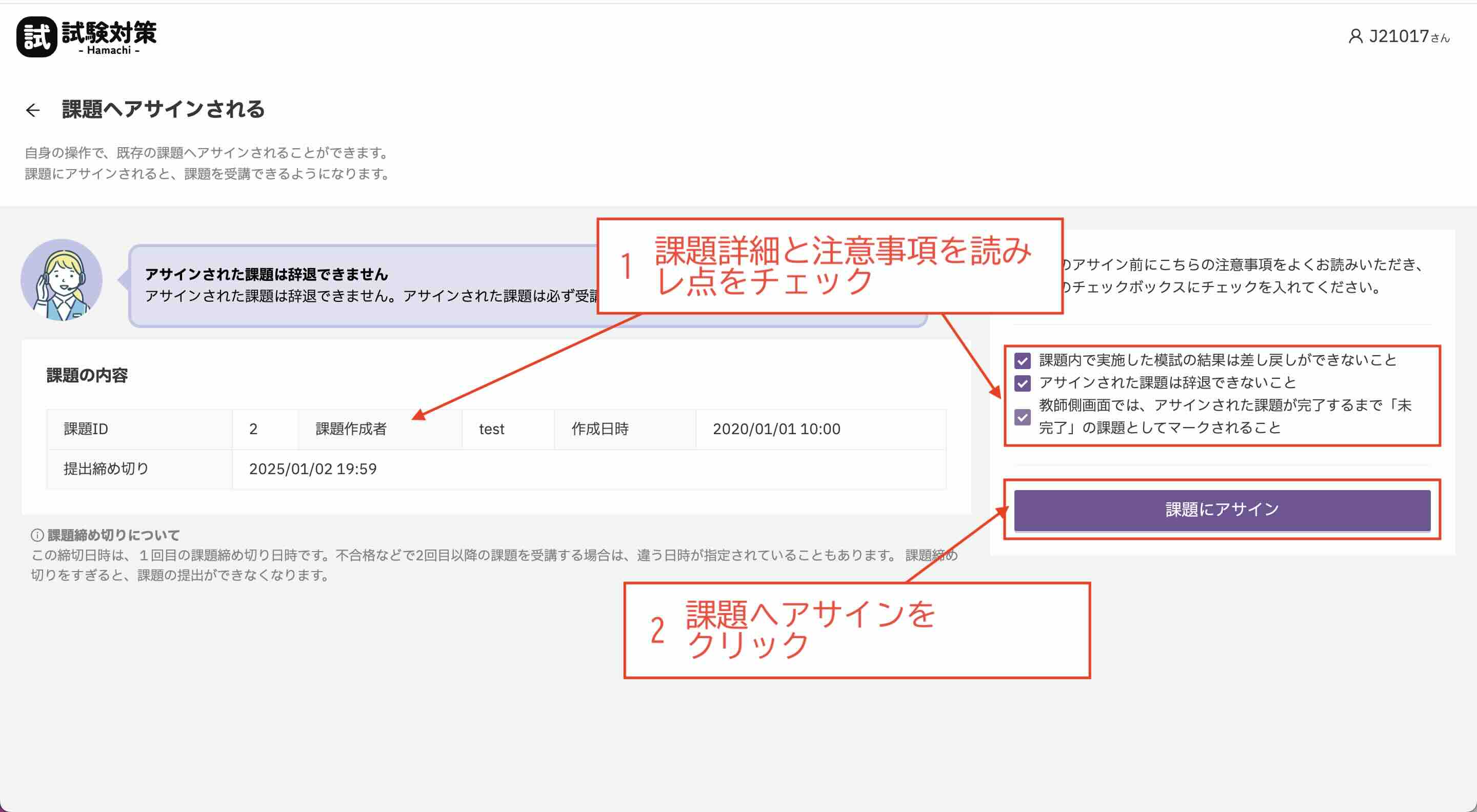The image size is (1477, 812).
Task: Uncheck 模試の結果は差し戻しができないこと checkbox
Action: pyautogui.click(x=1023, y=360)
